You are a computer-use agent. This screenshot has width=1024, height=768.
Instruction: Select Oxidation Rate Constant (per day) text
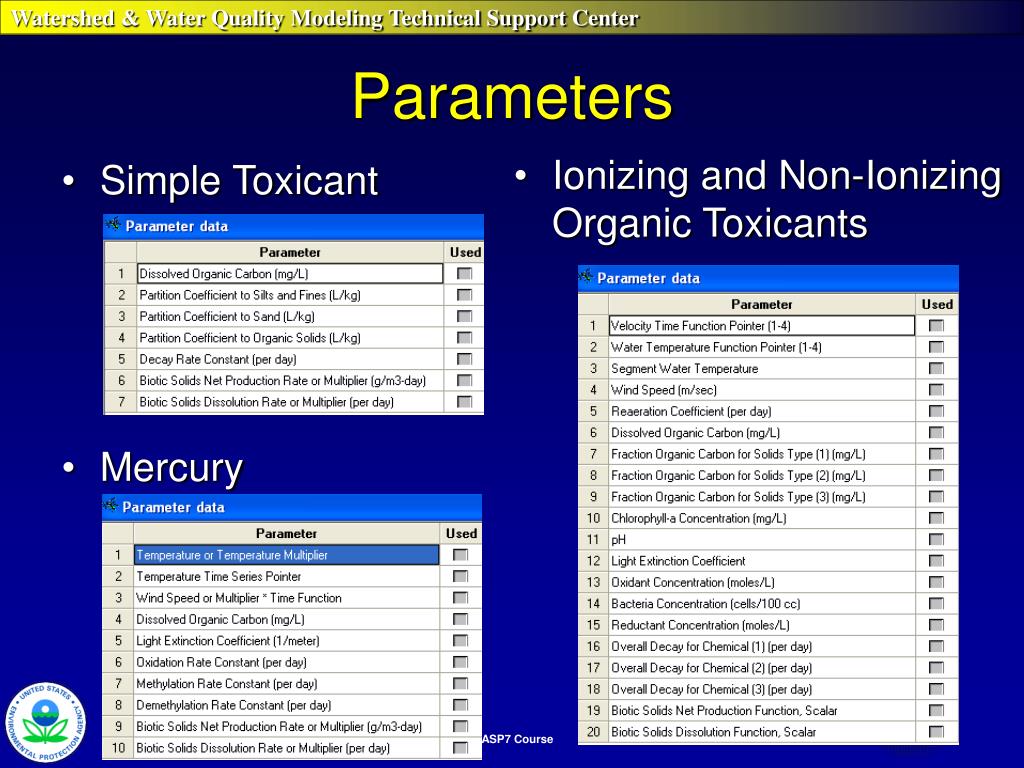click(221, 662)
